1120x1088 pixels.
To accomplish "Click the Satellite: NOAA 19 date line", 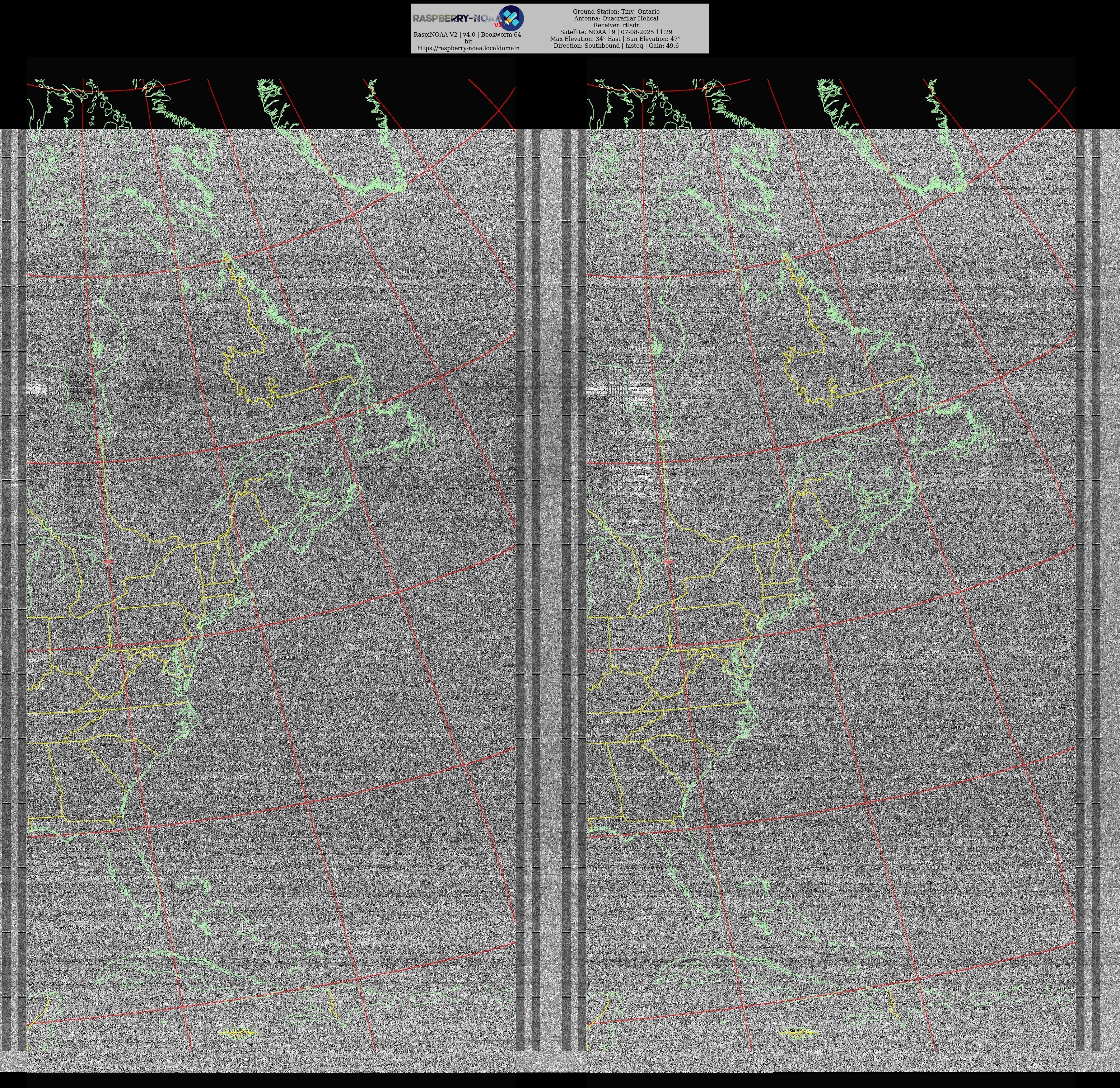I will click(616, 32).
